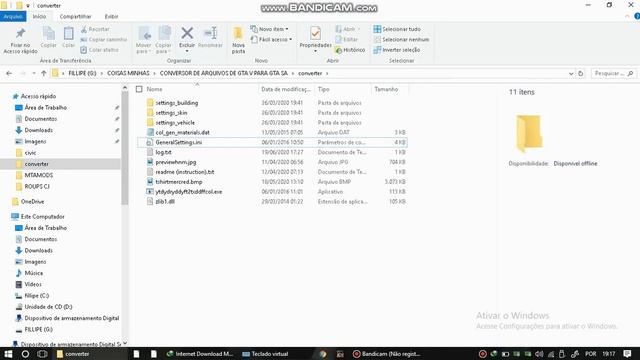Image resolution: width=640 pixels, height=360 pixels.
Task: Select the settings_building folder
Action: pos(177,103)
